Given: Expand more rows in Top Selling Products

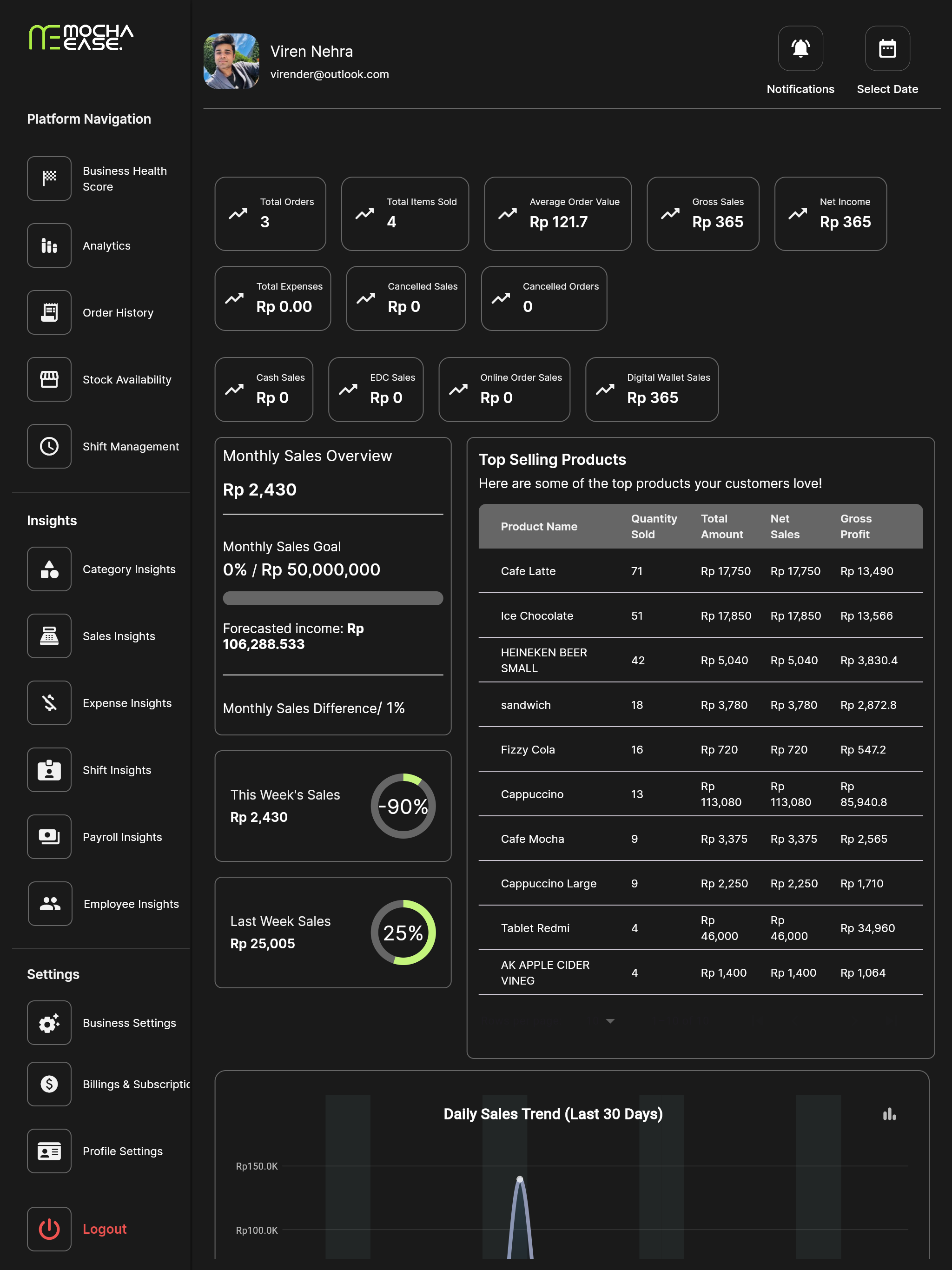Looking at the screenshot, I should [x=610, y=1021].
